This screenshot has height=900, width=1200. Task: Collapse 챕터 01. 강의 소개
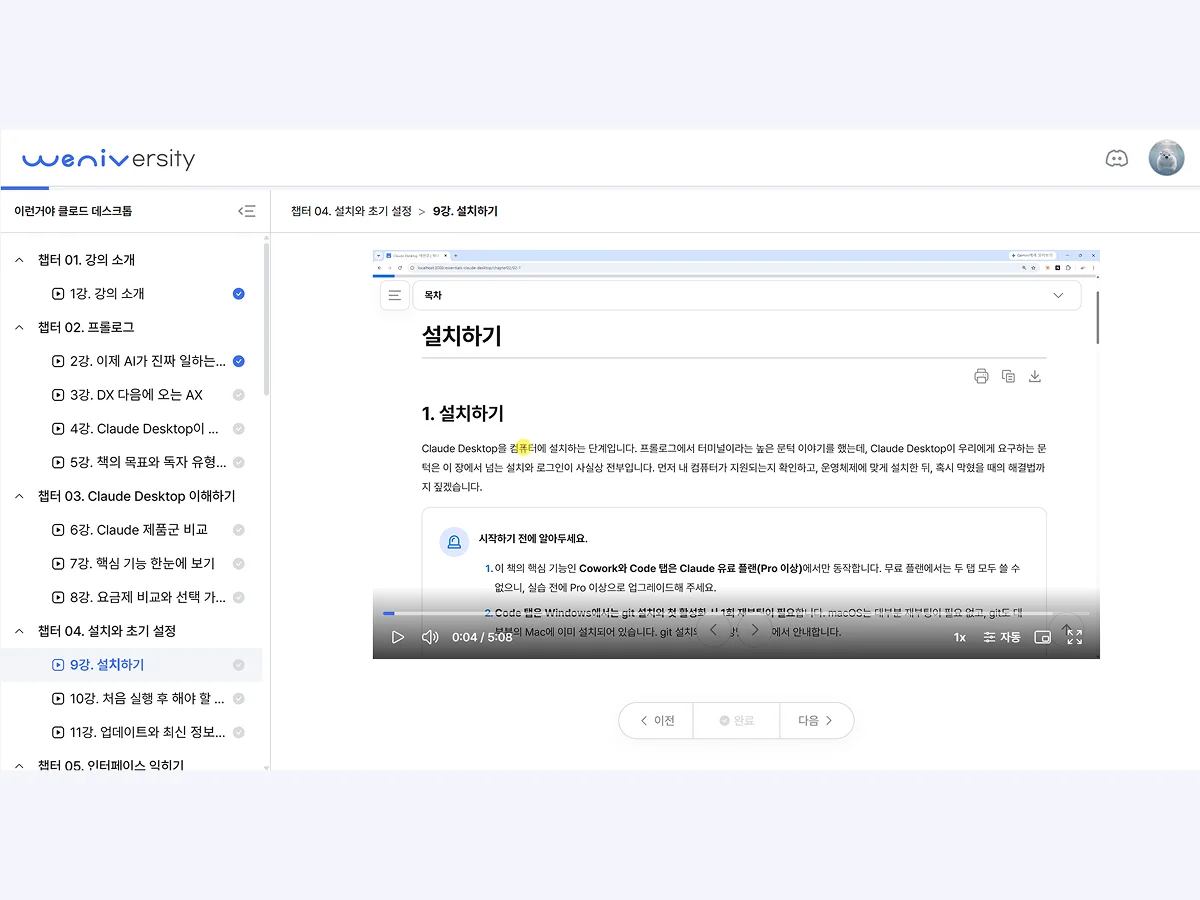point(19,260)
